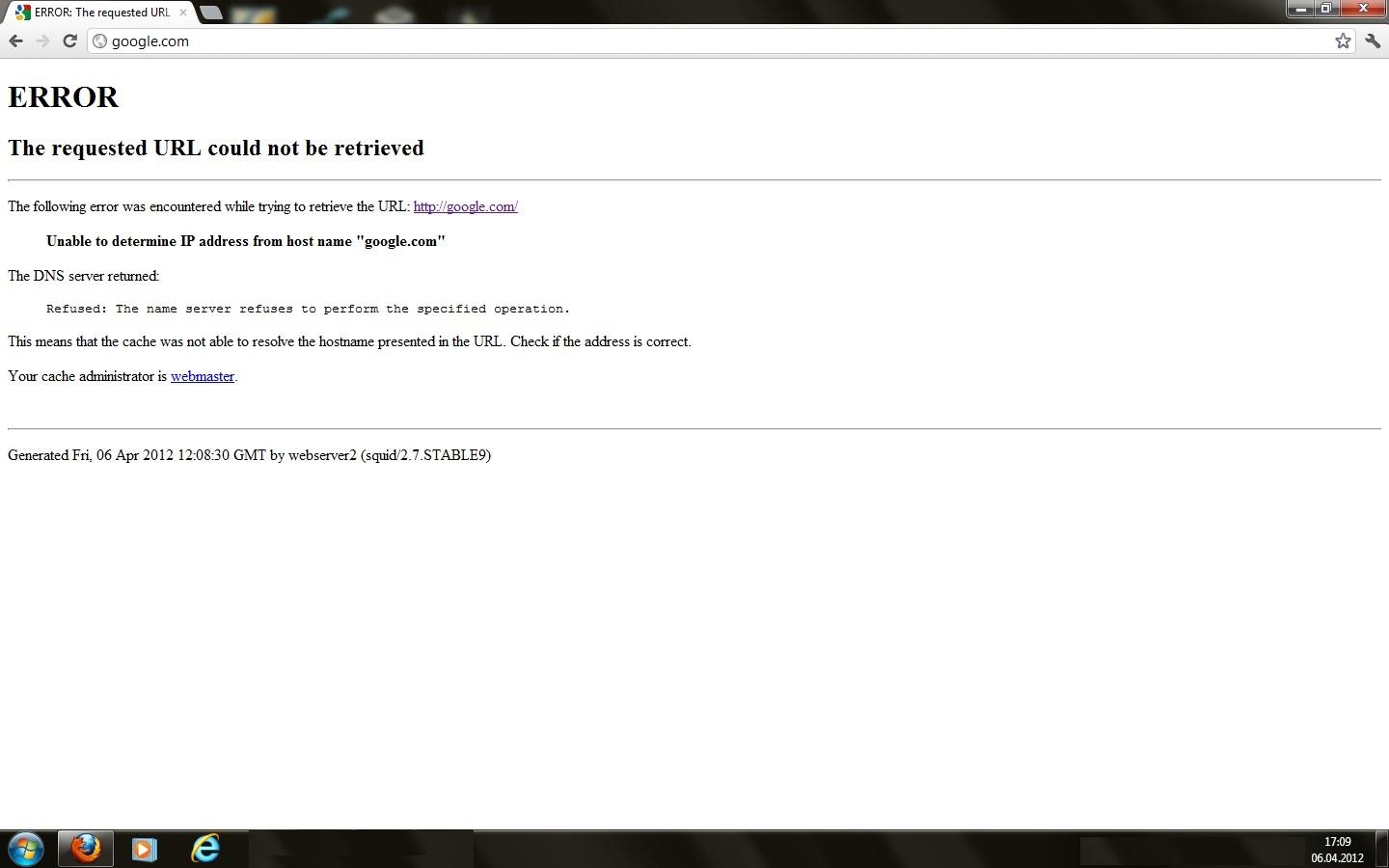Open the http://google.com/ link

click(466, 206)
